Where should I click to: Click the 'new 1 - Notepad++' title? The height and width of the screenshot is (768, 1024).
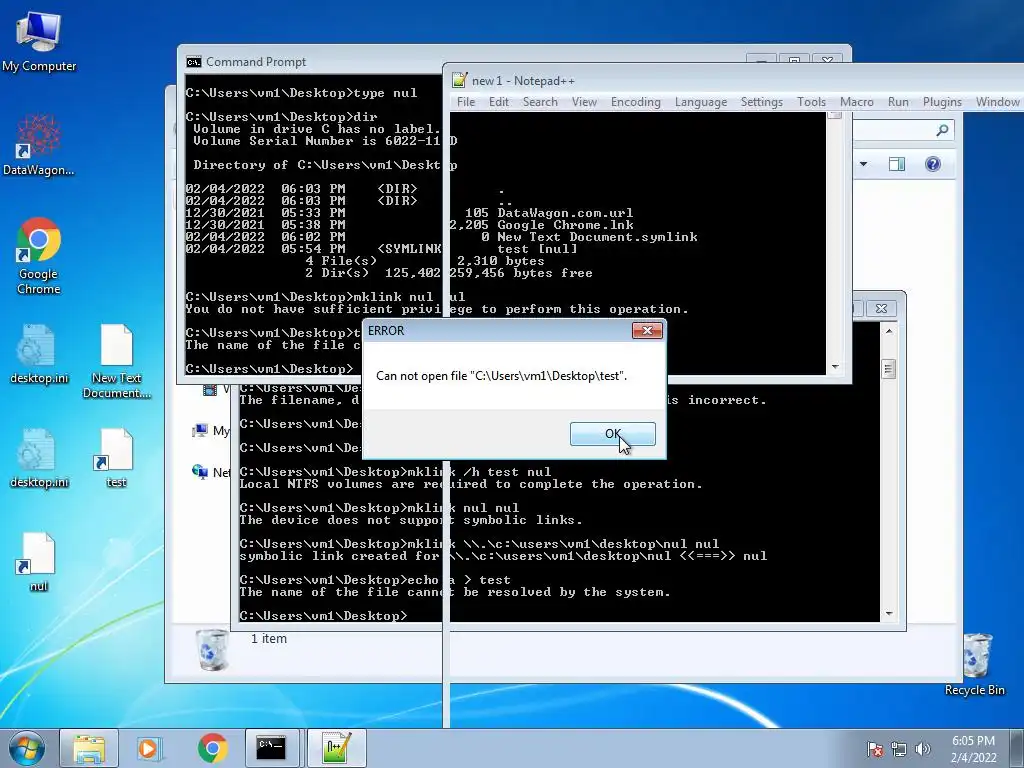point(523,81)
